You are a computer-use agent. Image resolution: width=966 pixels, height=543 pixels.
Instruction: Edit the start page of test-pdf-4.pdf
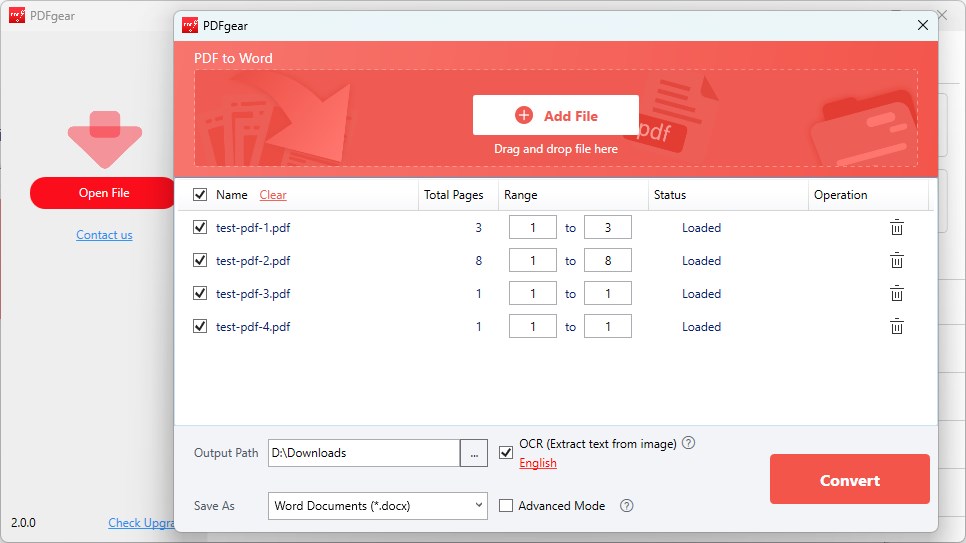533,327
